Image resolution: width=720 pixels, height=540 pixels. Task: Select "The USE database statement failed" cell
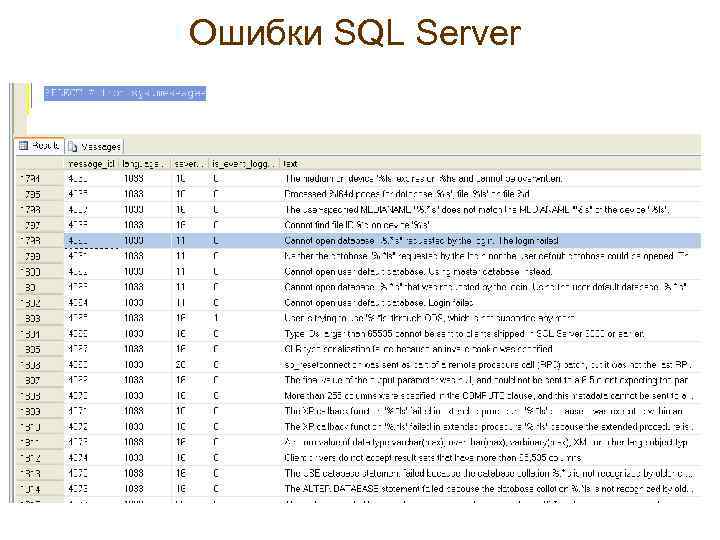point(490,473)
